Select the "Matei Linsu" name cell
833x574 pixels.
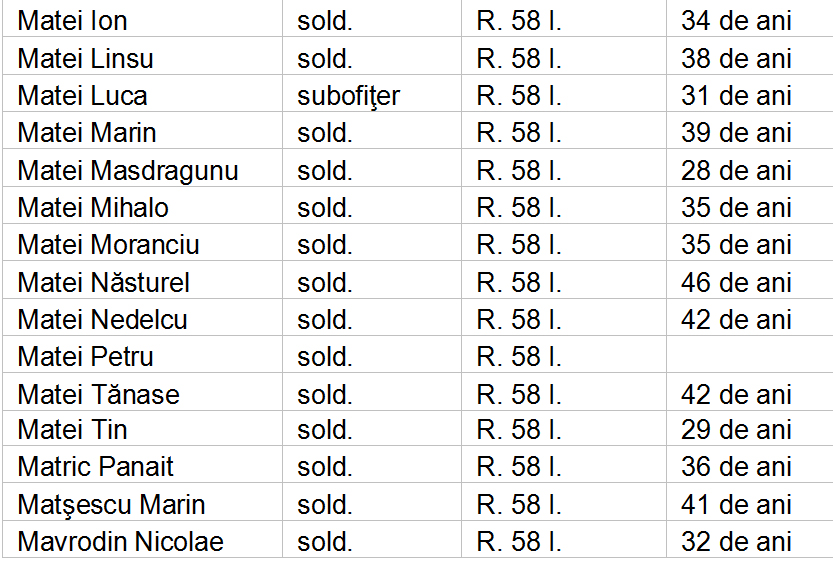[86, 59]
